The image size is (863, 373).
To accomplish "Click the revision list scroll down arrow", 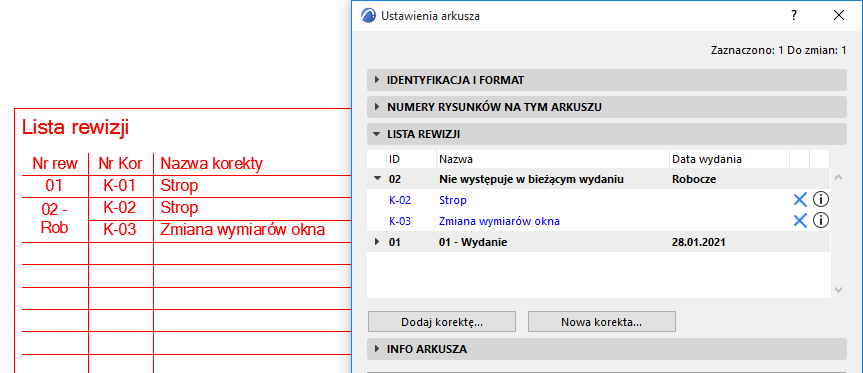I will click(838, 289).
